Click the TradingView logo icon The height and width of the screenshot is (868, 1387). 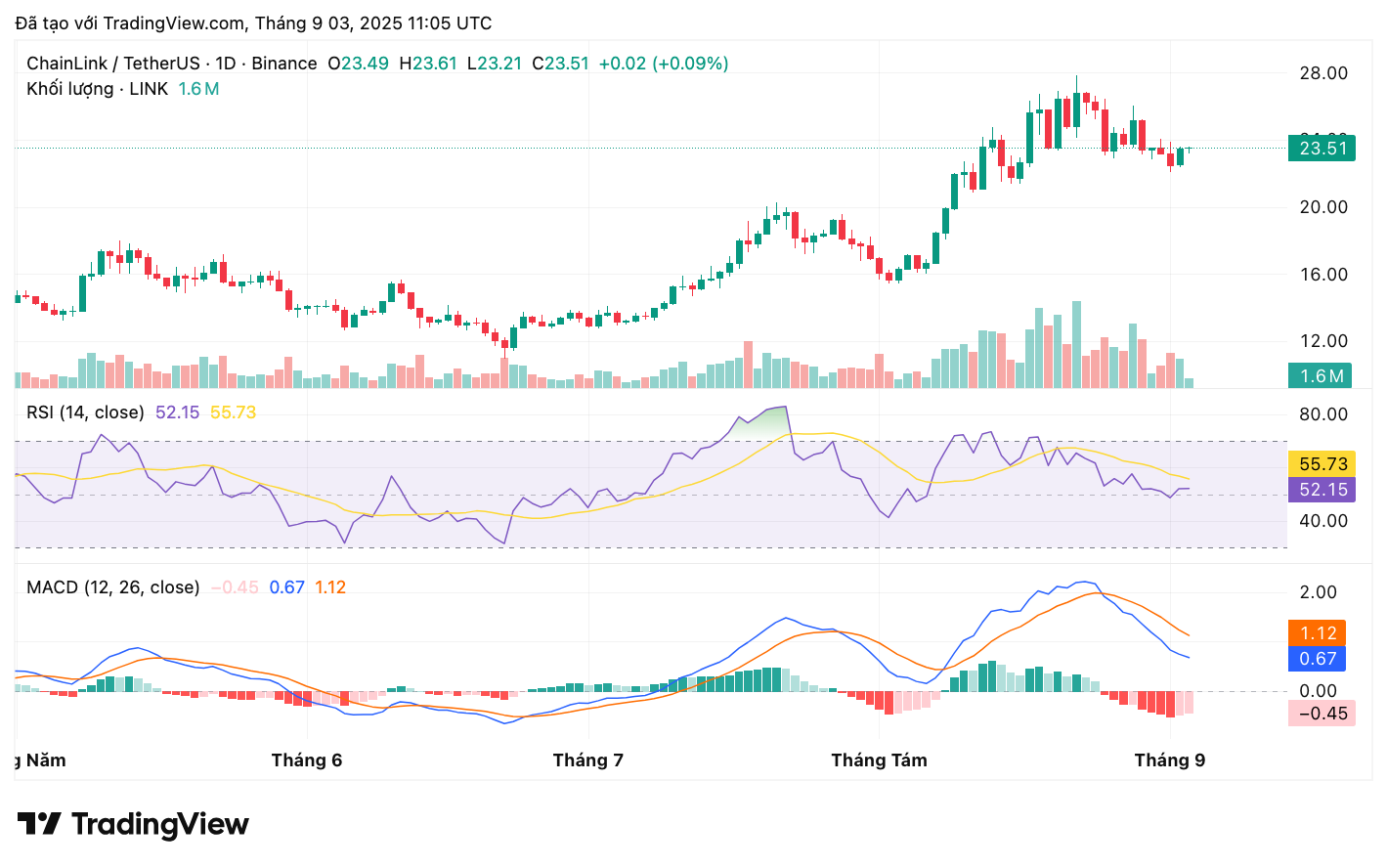pyautogui.click(x=39, y=824)
